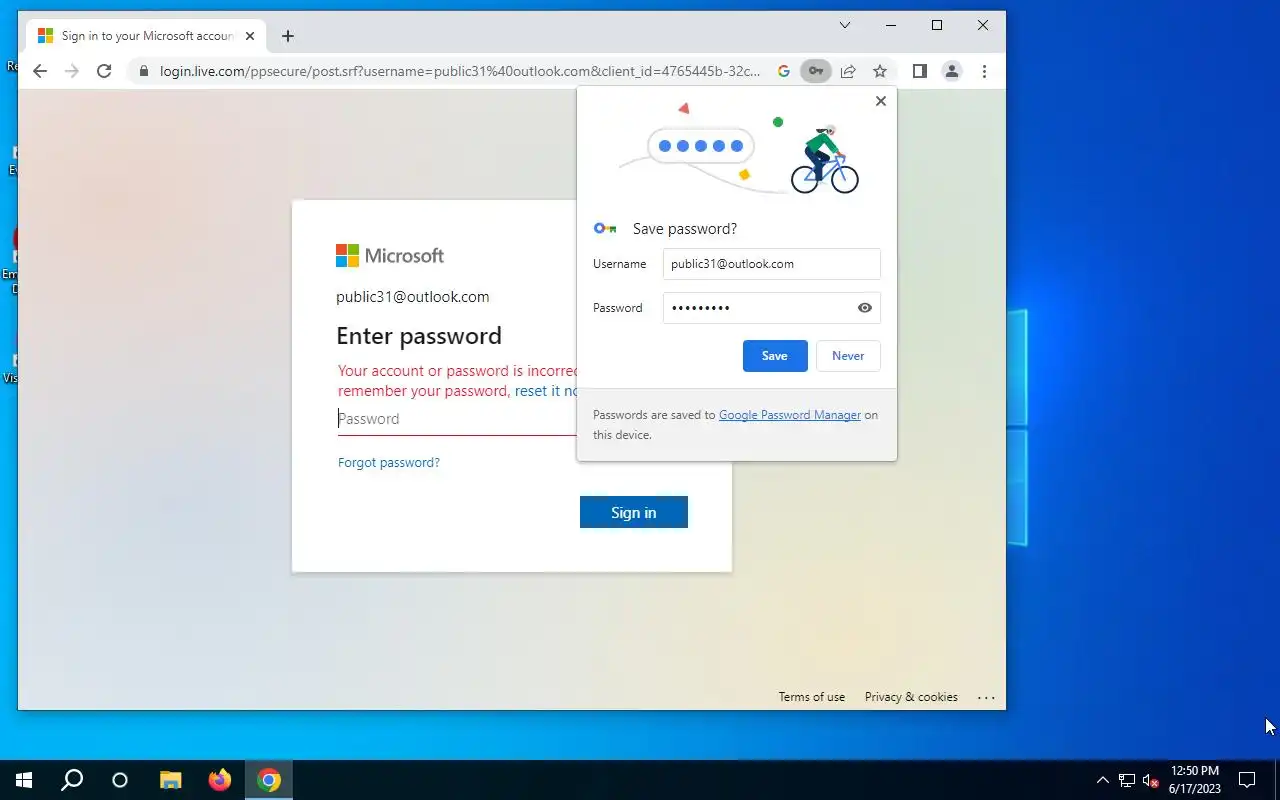The image size is (1280, 800).
Task: Open Chrome's three-dot menu
Action: pyautogui.click(x=984, y=71)
